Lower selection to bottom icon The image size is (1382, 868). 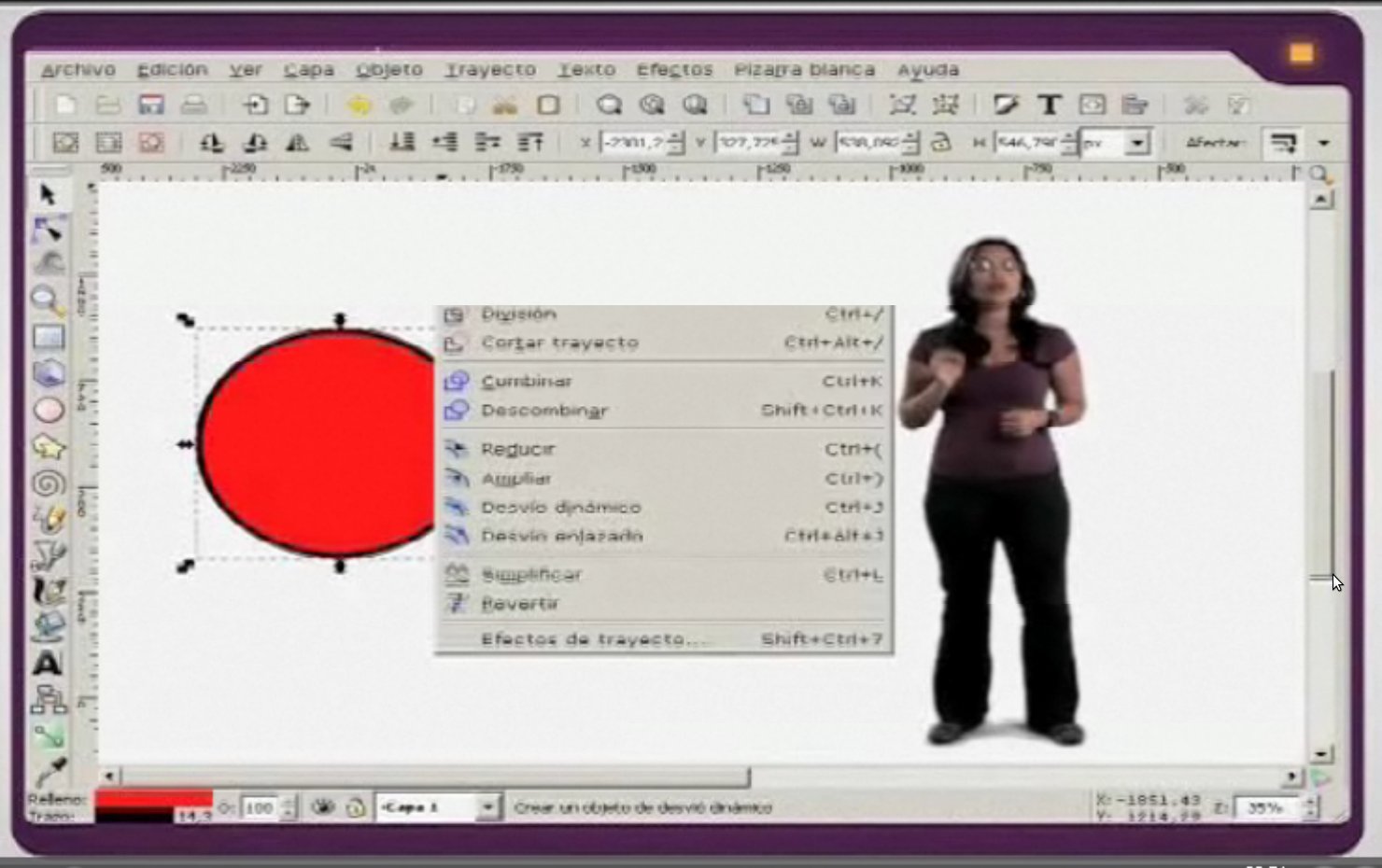[402, 143]
